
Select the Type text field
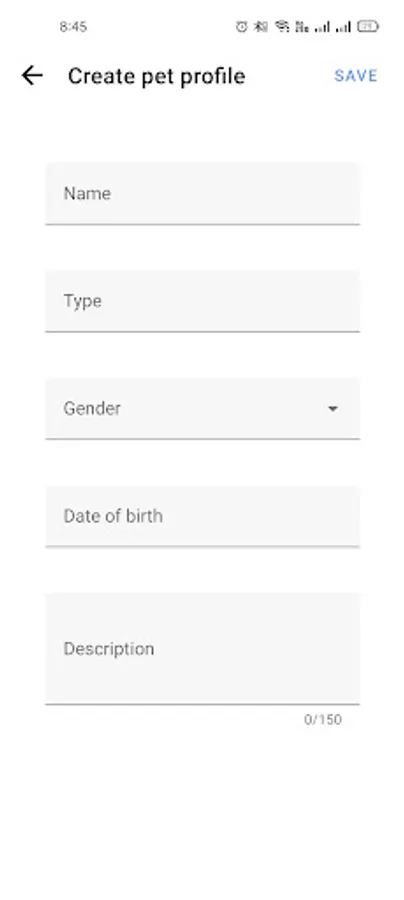[x=203, y=301]
